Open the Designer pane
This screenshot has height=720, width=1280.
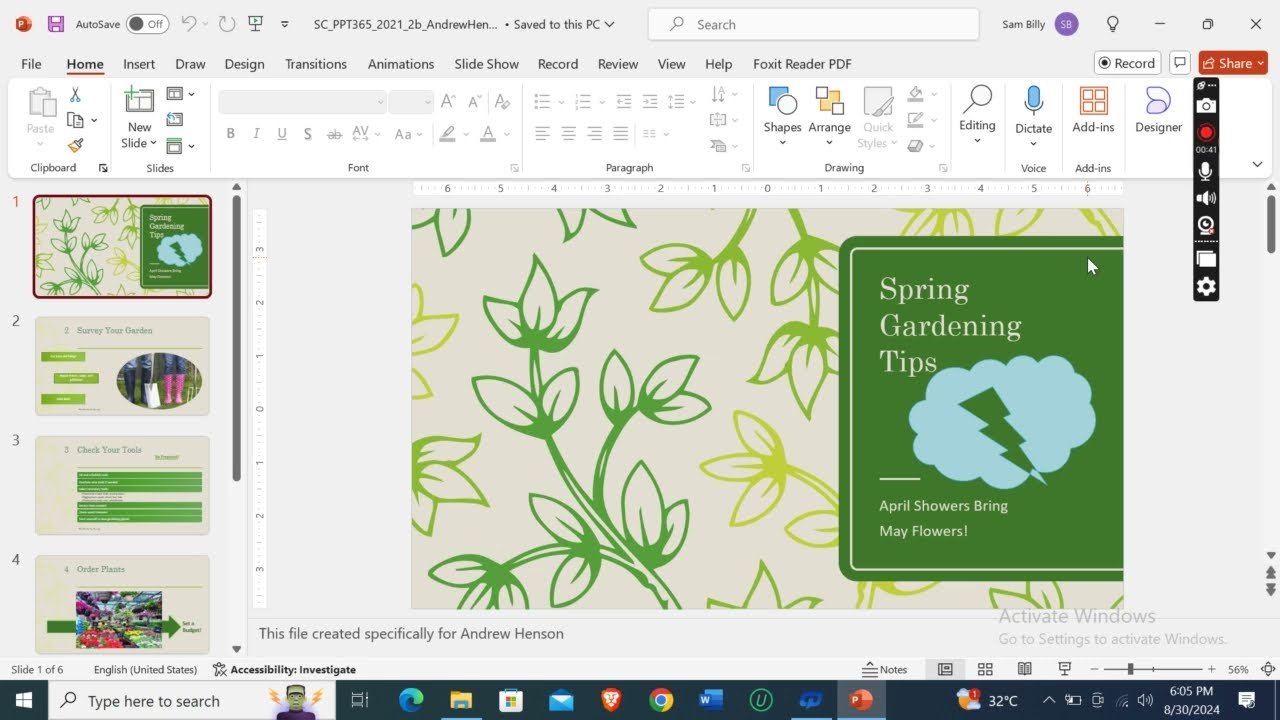(x=1158, y=110)
